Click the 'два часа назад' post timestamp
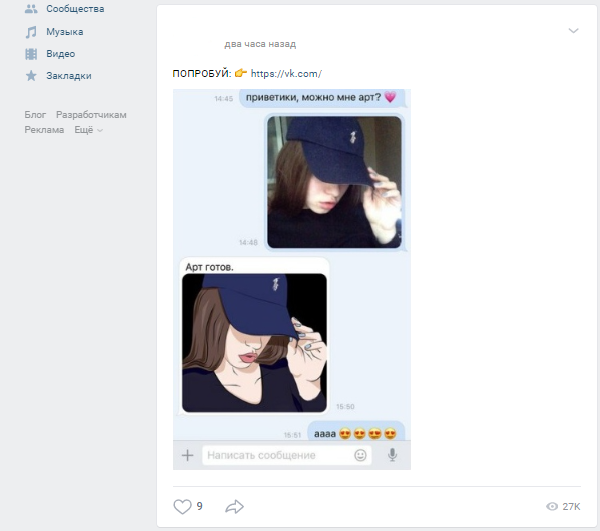 pyautogui.click(x=260, y=44)
